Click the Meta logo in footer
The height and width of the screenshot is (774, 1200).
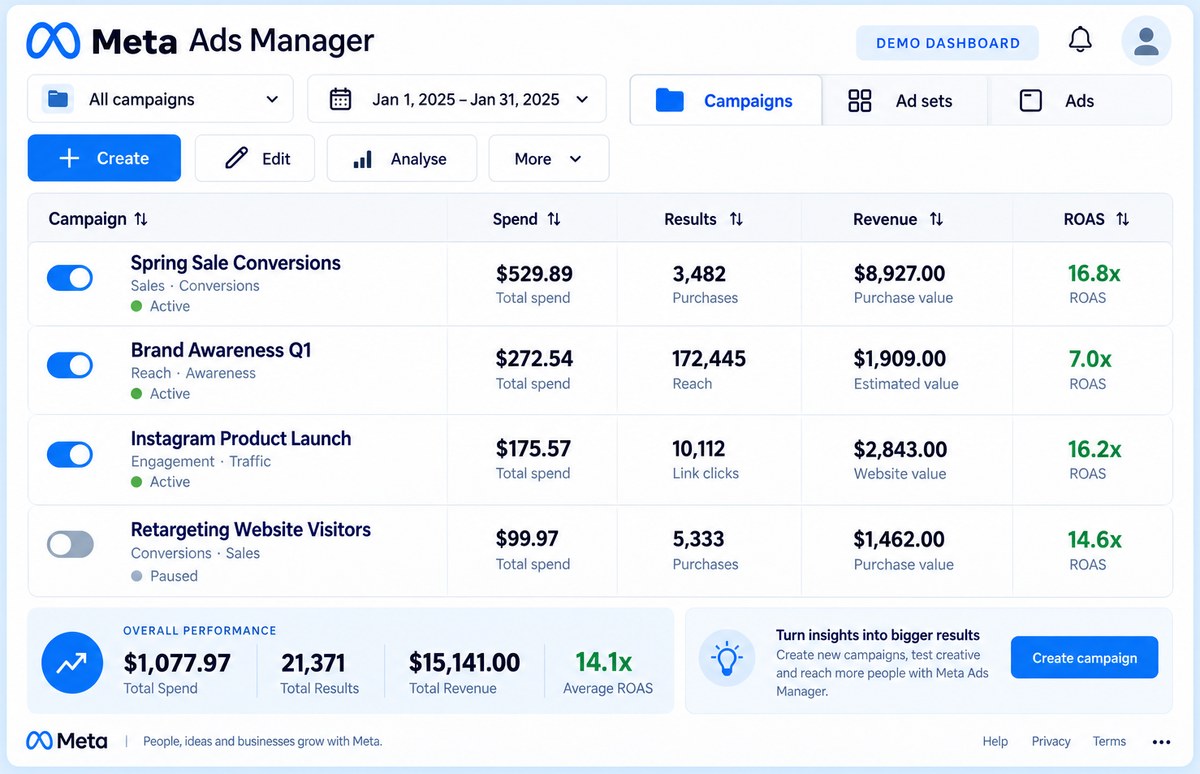tap(67, 741)
